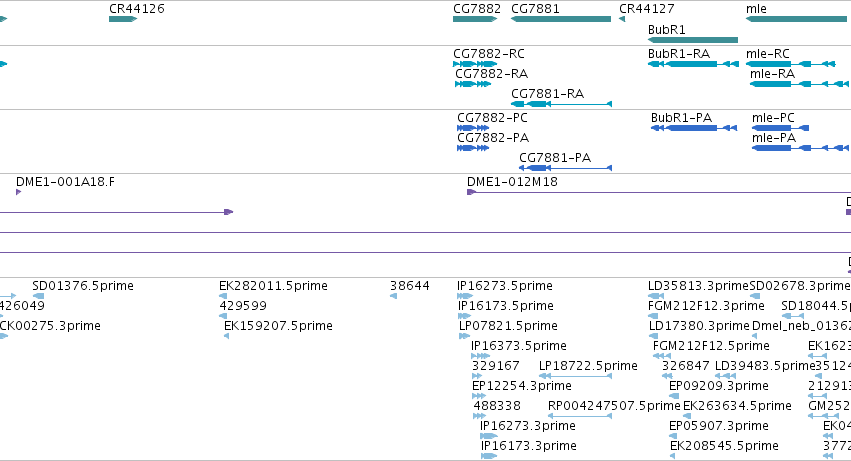
Task: Select the 329167 feature label
Action: pos(496,367)
